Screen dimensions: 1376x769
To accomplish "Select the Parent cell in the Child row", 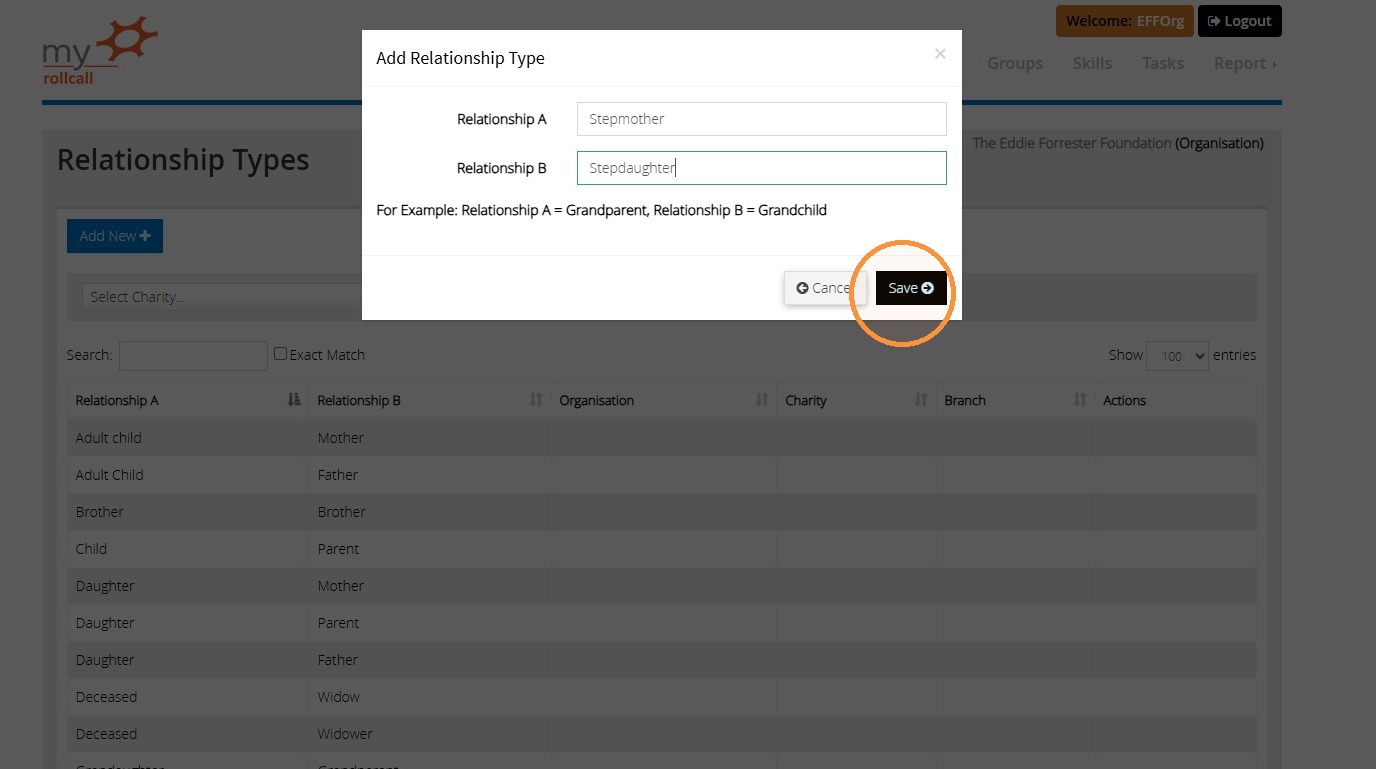I will [x=430, y=549].
